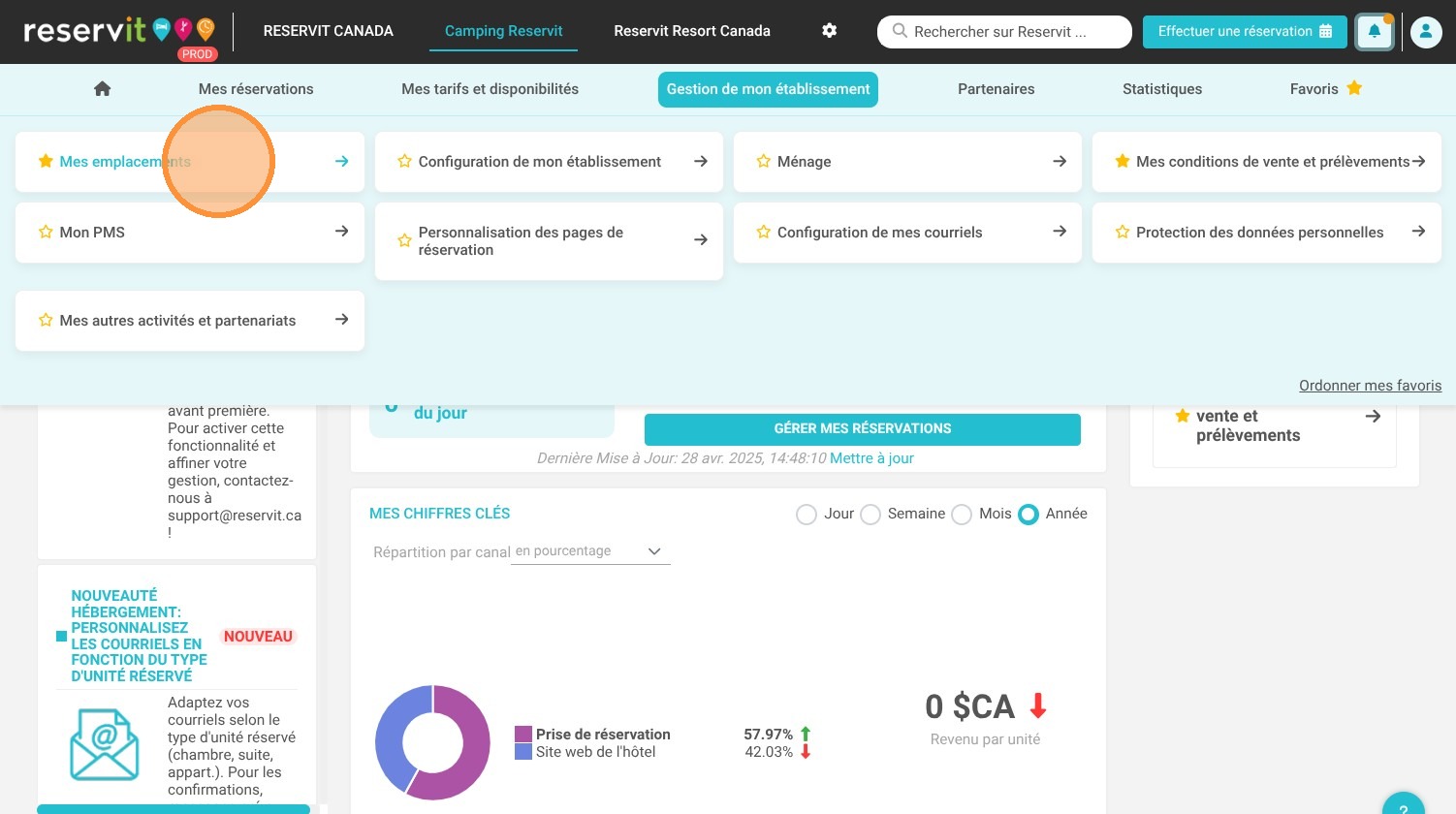
Task: Click the home icon in navigation bar
Action: point(102,88)
